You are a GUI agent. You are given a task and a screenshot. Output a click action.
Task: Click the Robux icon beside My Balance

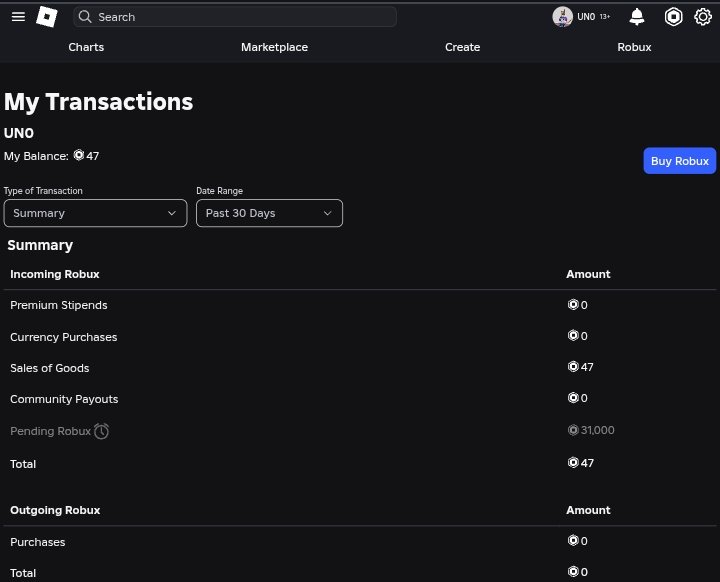(79, 155)
